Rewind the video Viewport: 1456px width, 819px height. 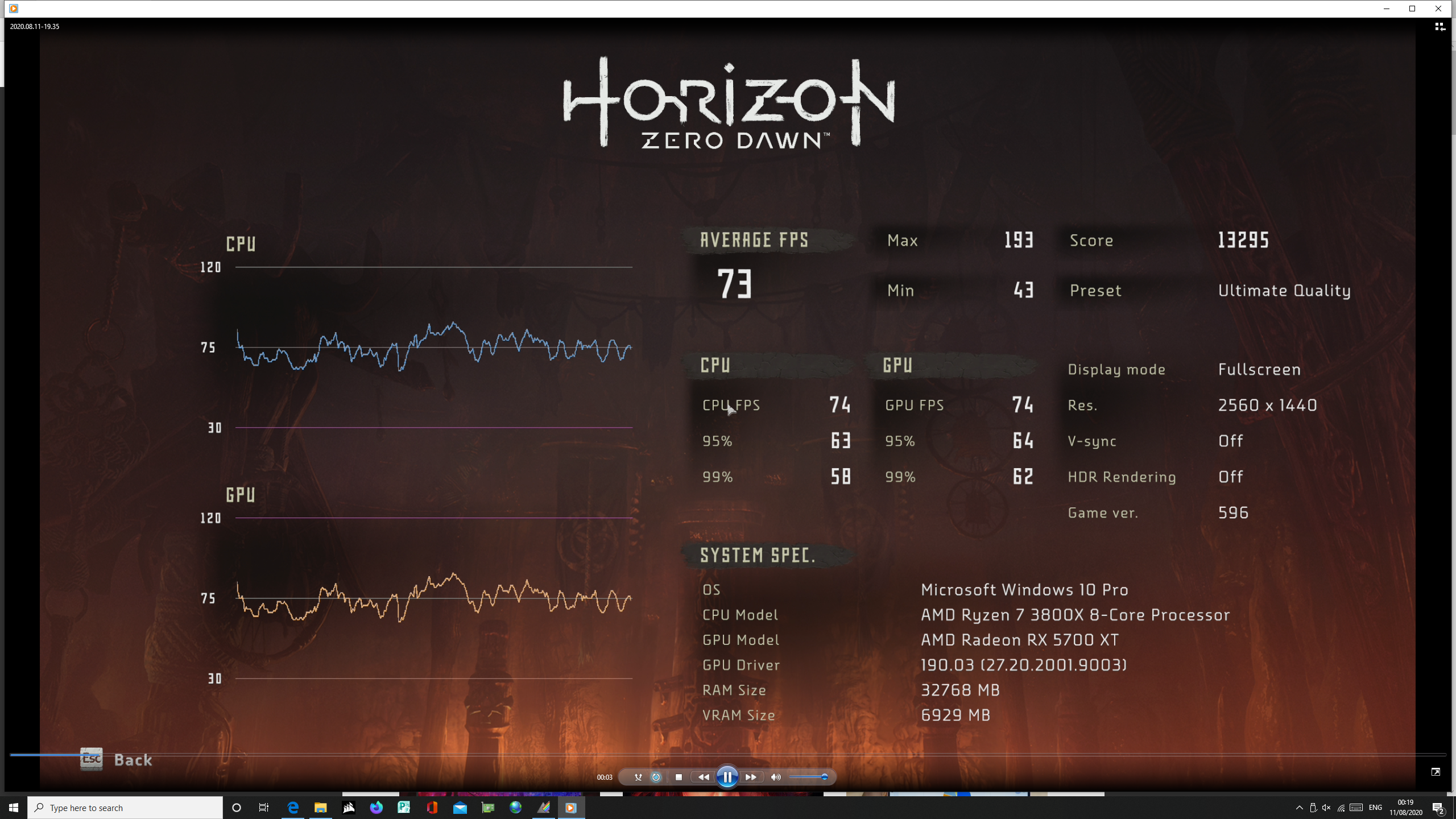pyautogui.click(x=704, y=776)
